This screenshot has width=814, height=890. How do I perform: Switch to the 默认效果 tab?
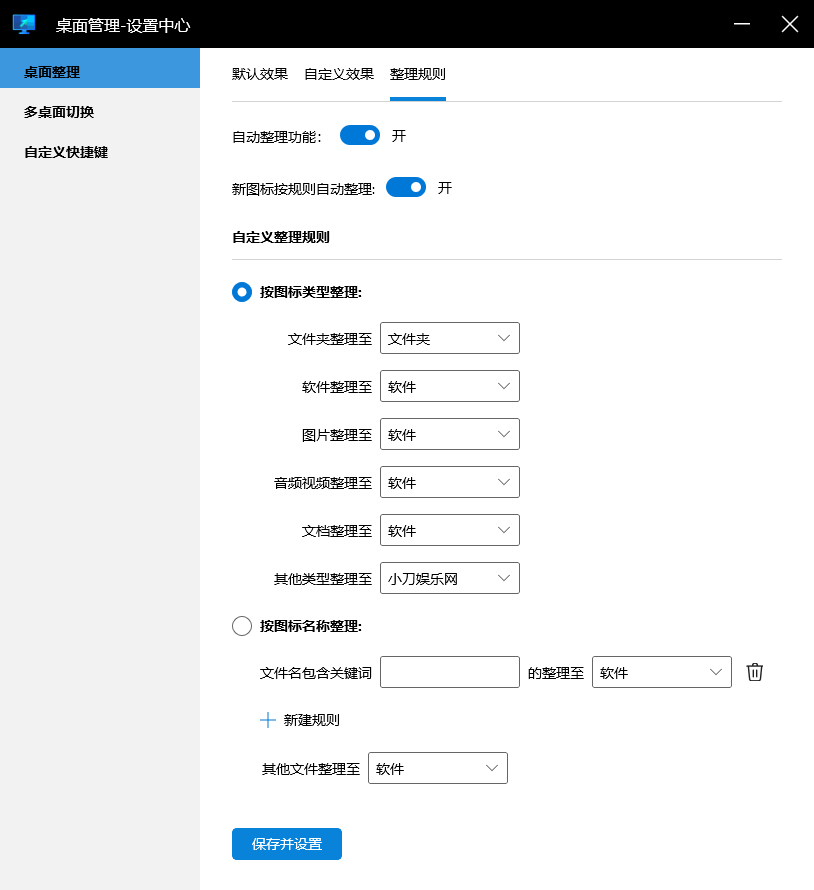click(258, 74)
